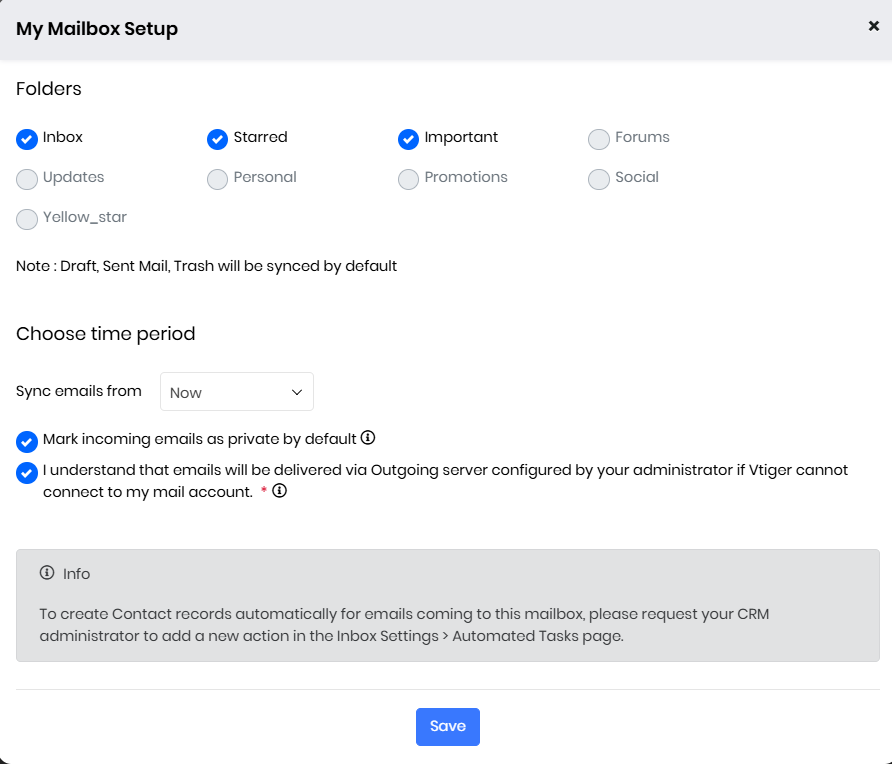This screenshot has height=764, width=892.
Task: Close the My Mailbox Setup dialog
Action: click(873, 26)
